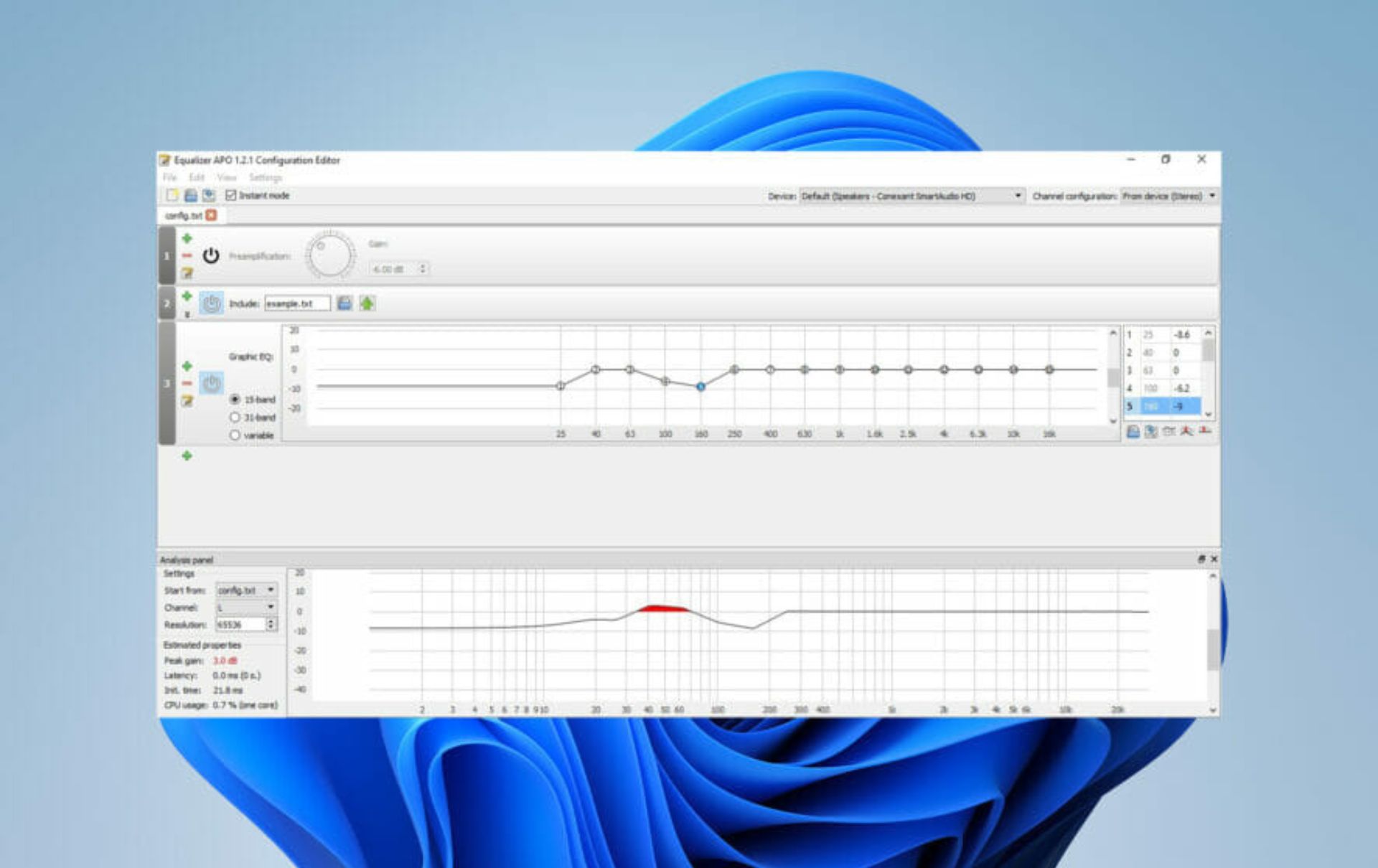Viewport: 1378px width, 868px height.
Task: Export Graphic EQ points to file
Action: coord(1151,431)
